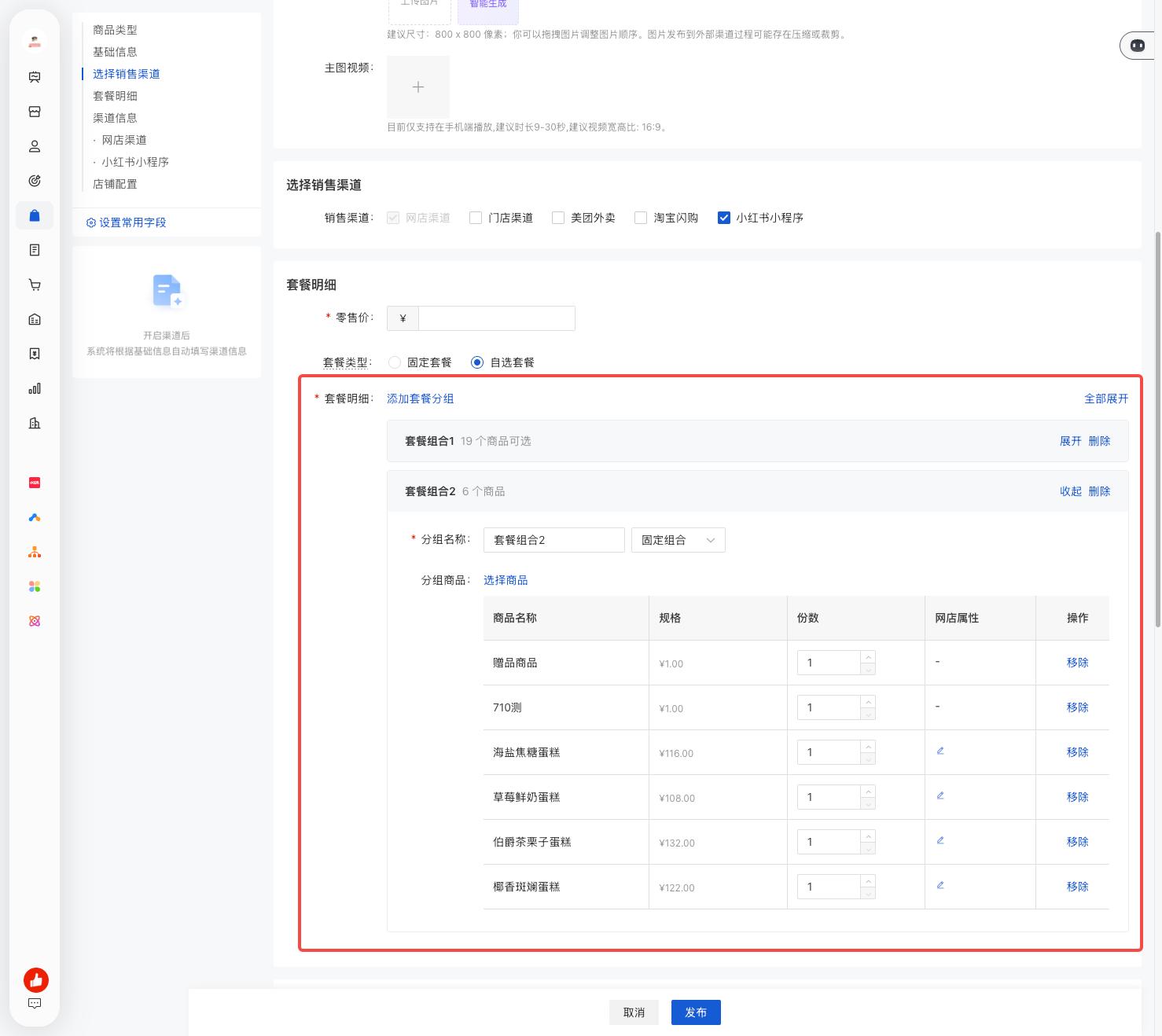Screen dimensions: 1162x1036
Task: Click the blue 发布 button
Action: click(x=696, y=1012)
